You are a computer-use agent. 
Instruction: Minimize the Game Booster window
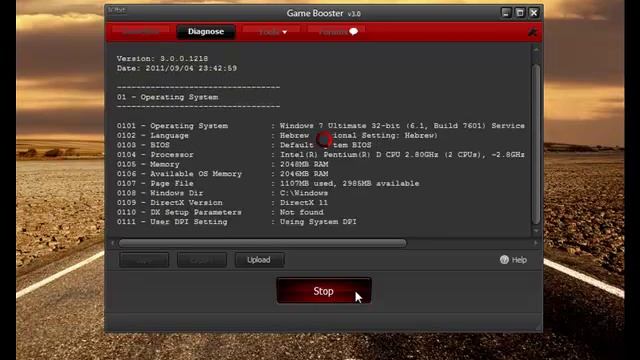click(x=506, y=13)
